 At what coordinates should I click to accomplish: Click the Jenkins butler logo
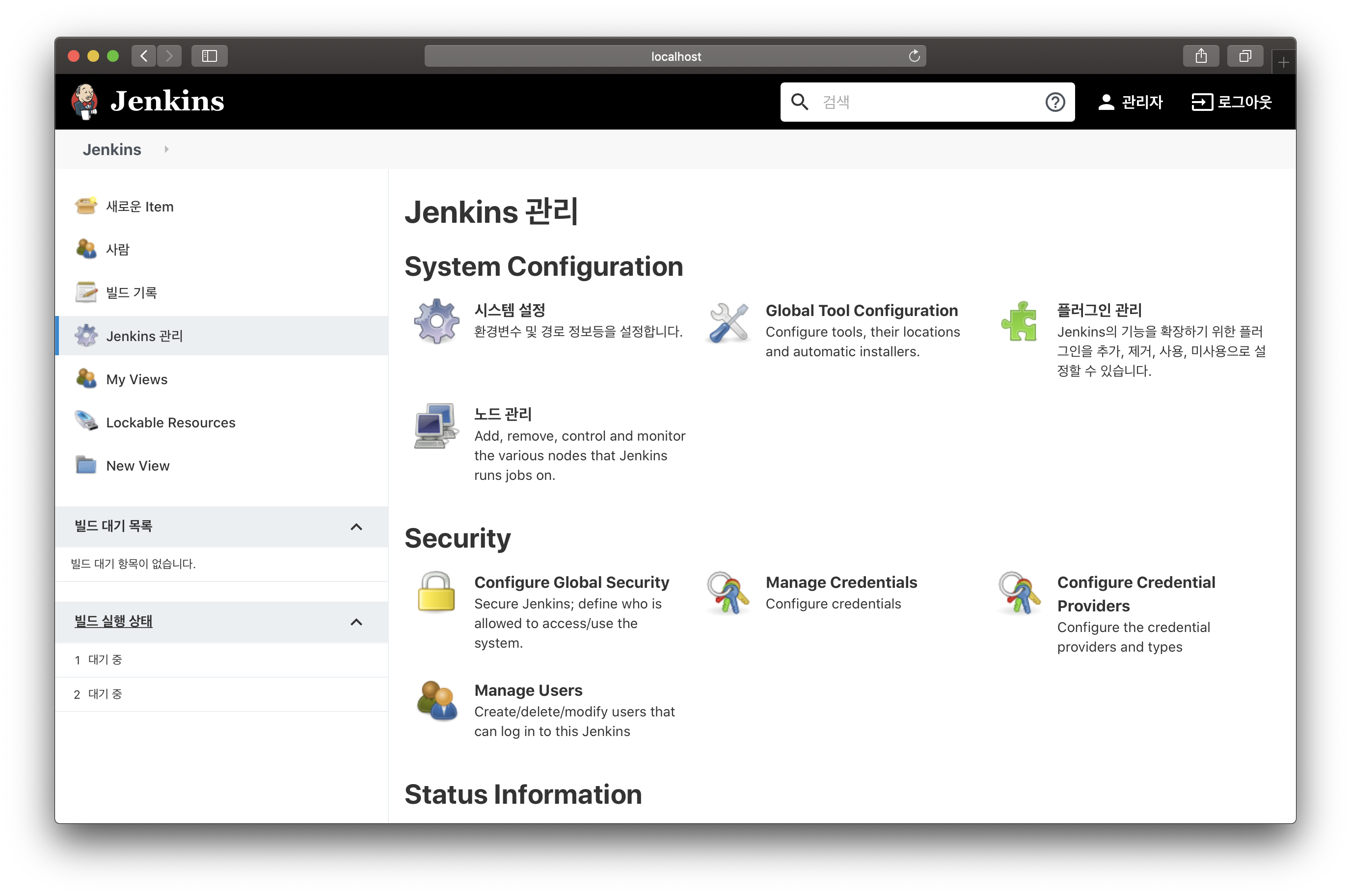pyautogui.click(x=84, y=102)
